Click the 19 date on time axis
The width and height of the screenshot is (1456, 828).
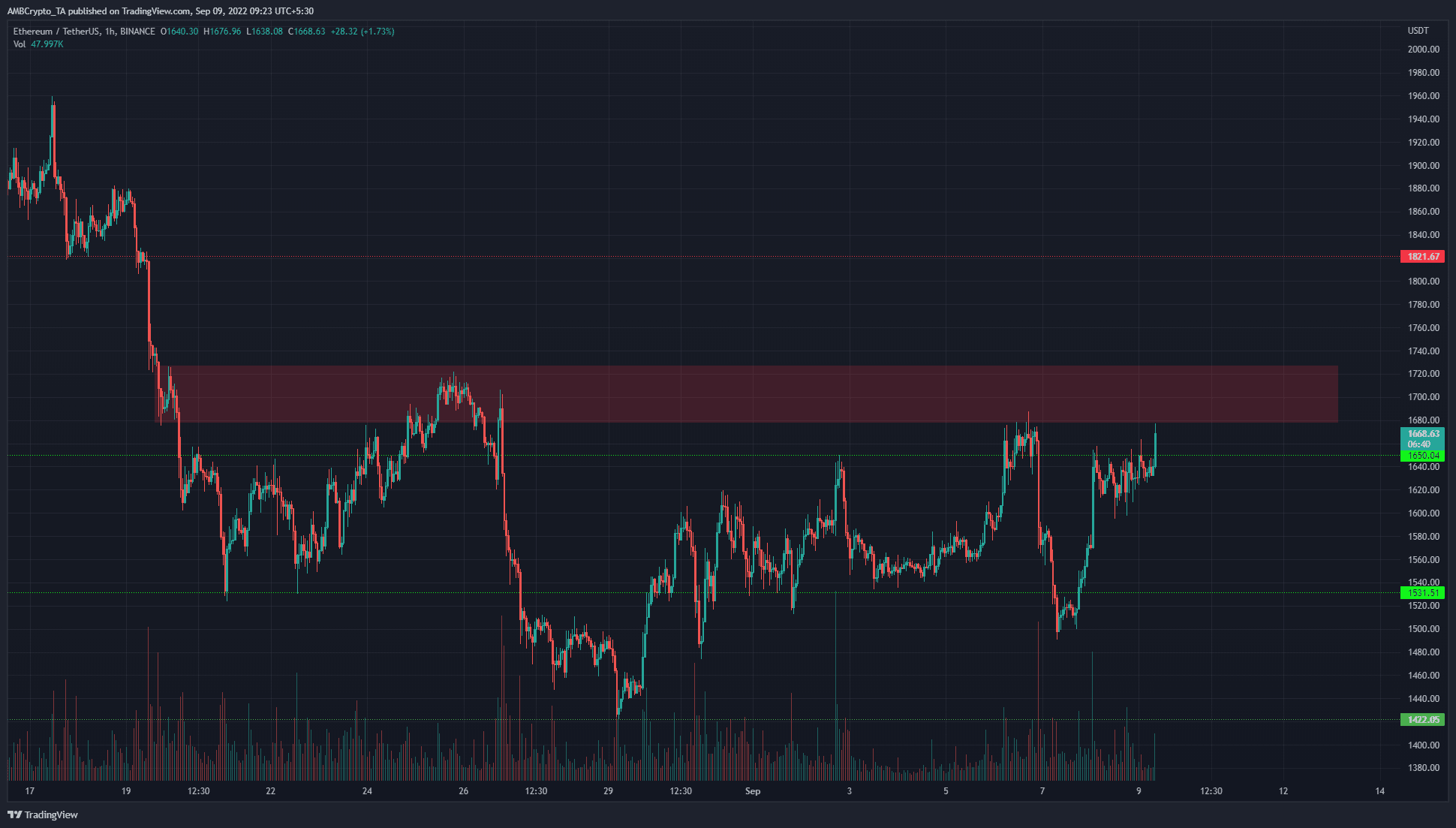126,791
